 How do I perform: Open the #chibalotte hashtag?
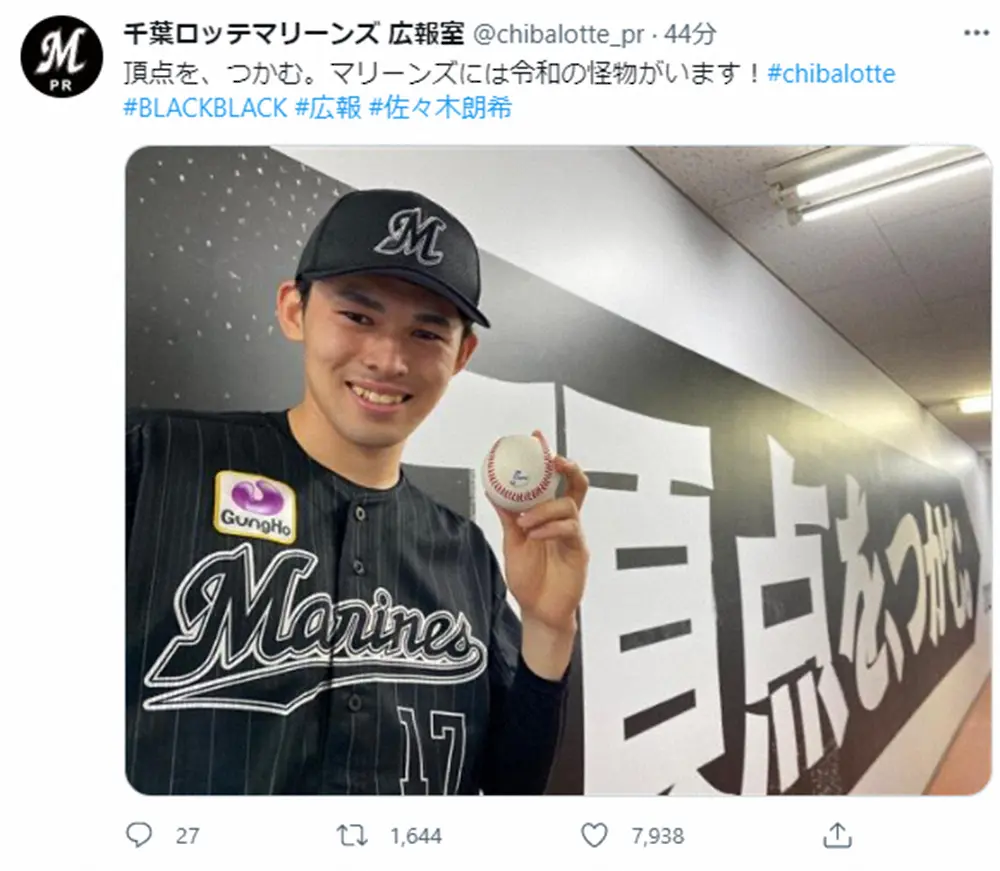pos(831,74)
